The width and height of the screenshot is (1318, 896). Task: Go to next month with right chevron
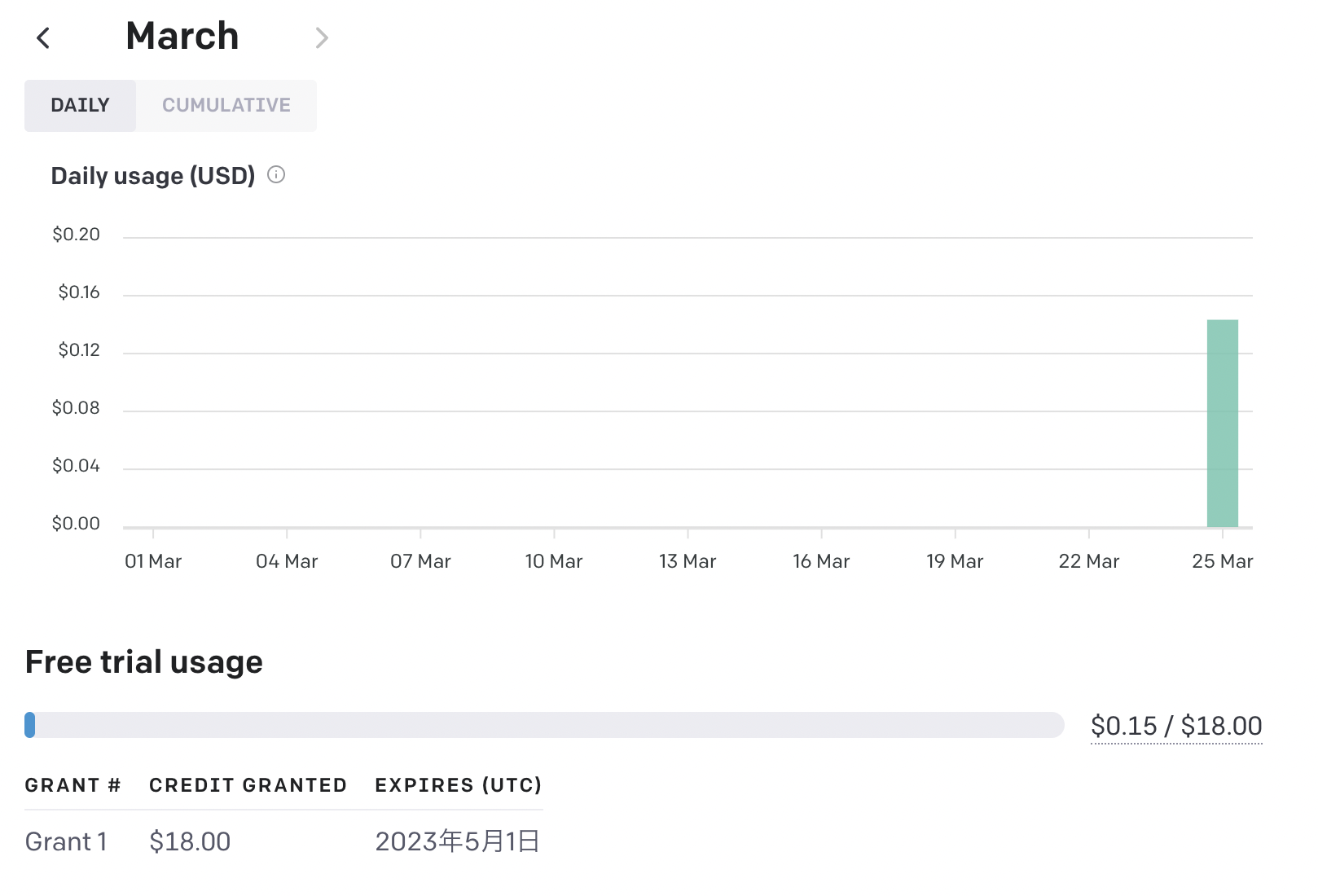tap(322, 37)
